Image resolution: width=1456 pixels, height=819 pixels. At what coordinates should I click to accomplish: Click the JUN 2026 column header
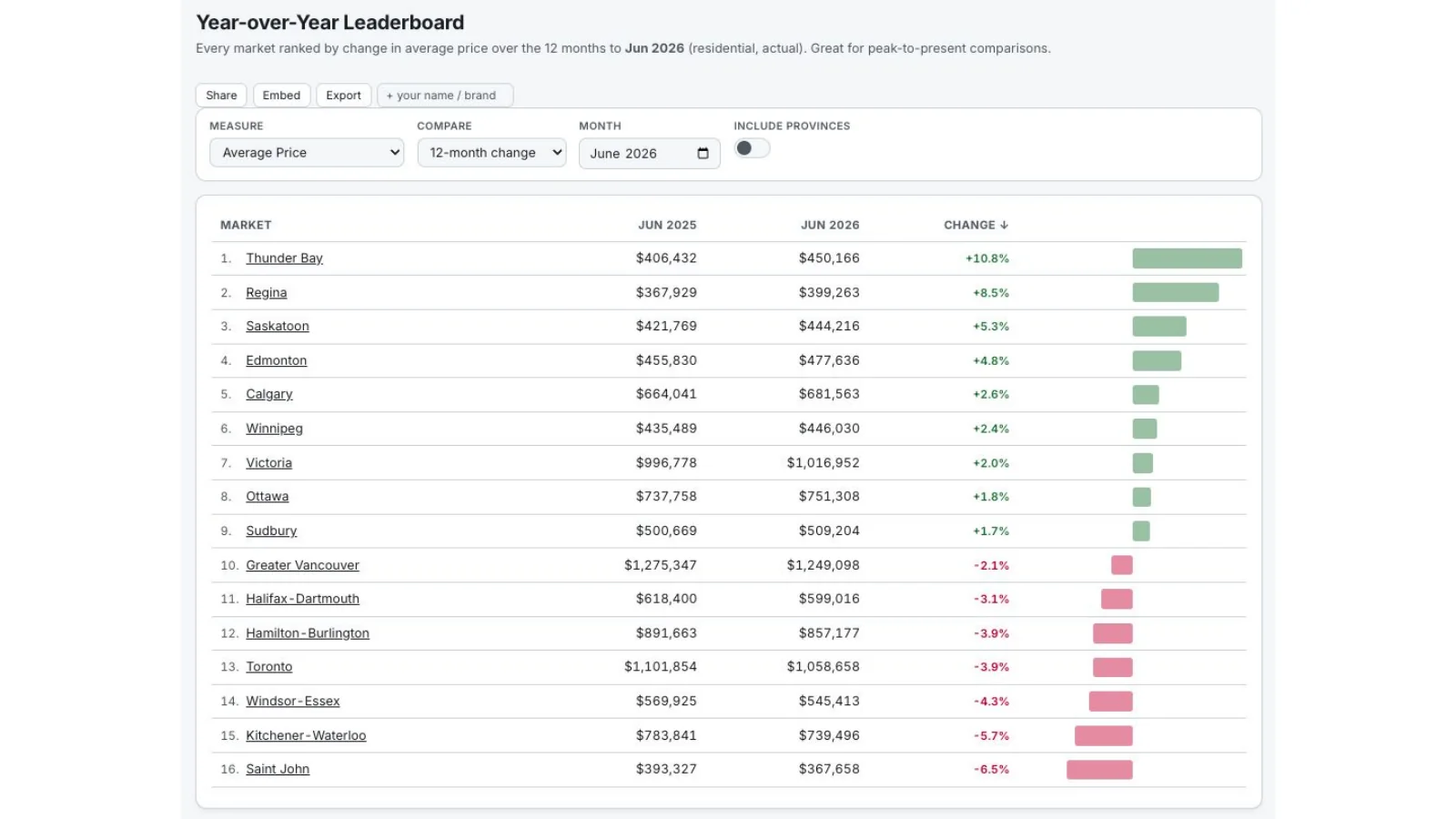click(x=830, y=225)
